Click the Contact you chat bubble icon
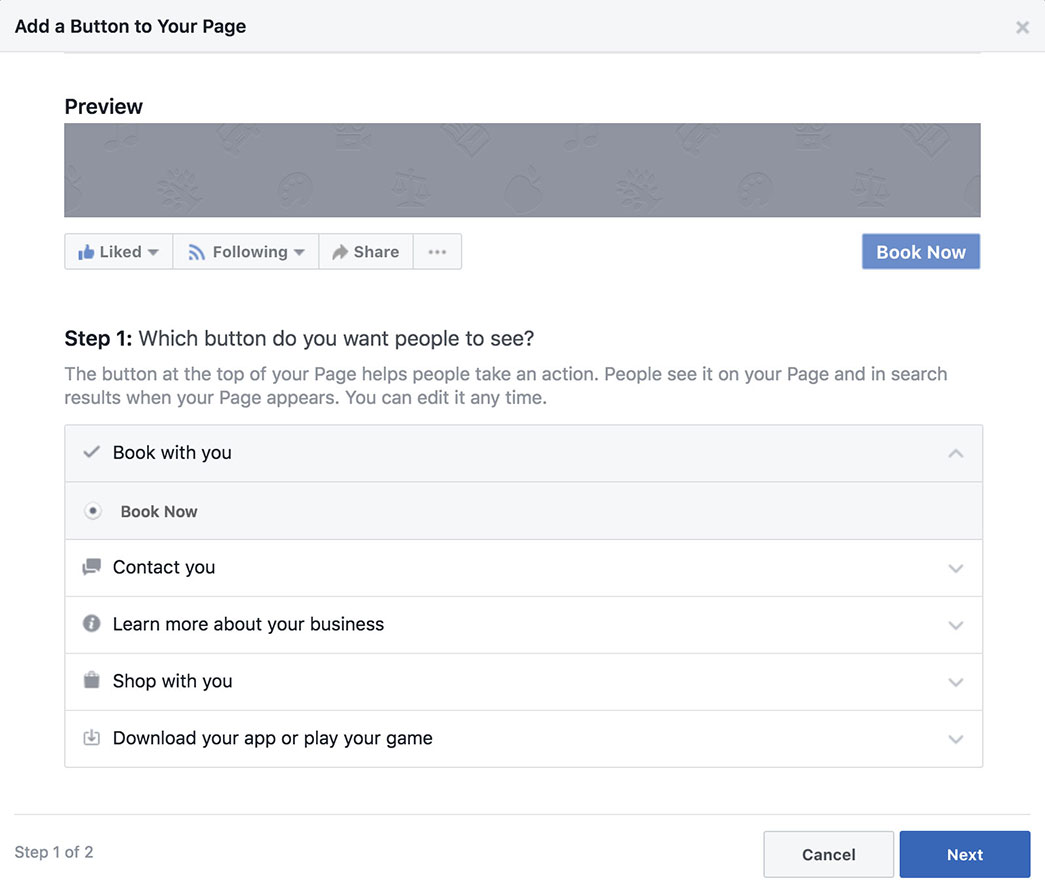Image resolution: width=1045 pixels, height=893 pixels. pyautogui.click(x=92, y=567)
